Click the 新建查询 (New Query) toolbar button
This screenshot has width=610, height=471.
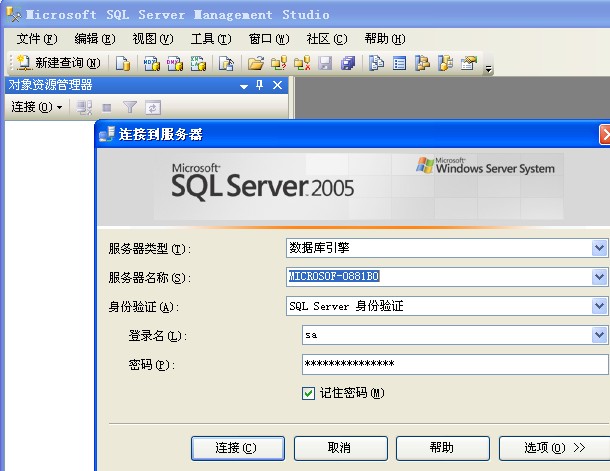click(x=59, y=63)
